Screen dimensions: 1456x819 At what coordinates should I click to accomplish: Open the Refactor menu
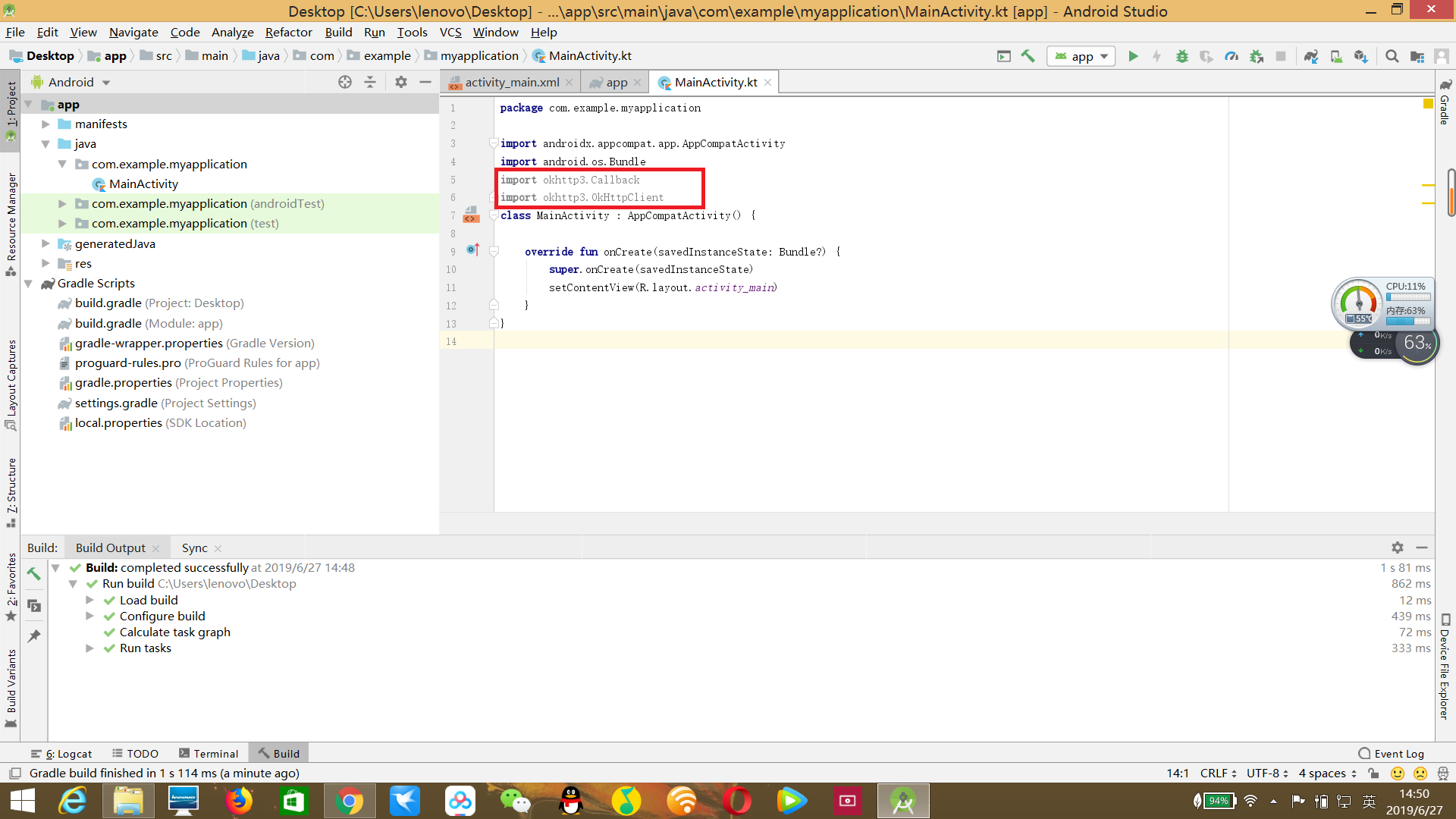click(x=288, y=32)
